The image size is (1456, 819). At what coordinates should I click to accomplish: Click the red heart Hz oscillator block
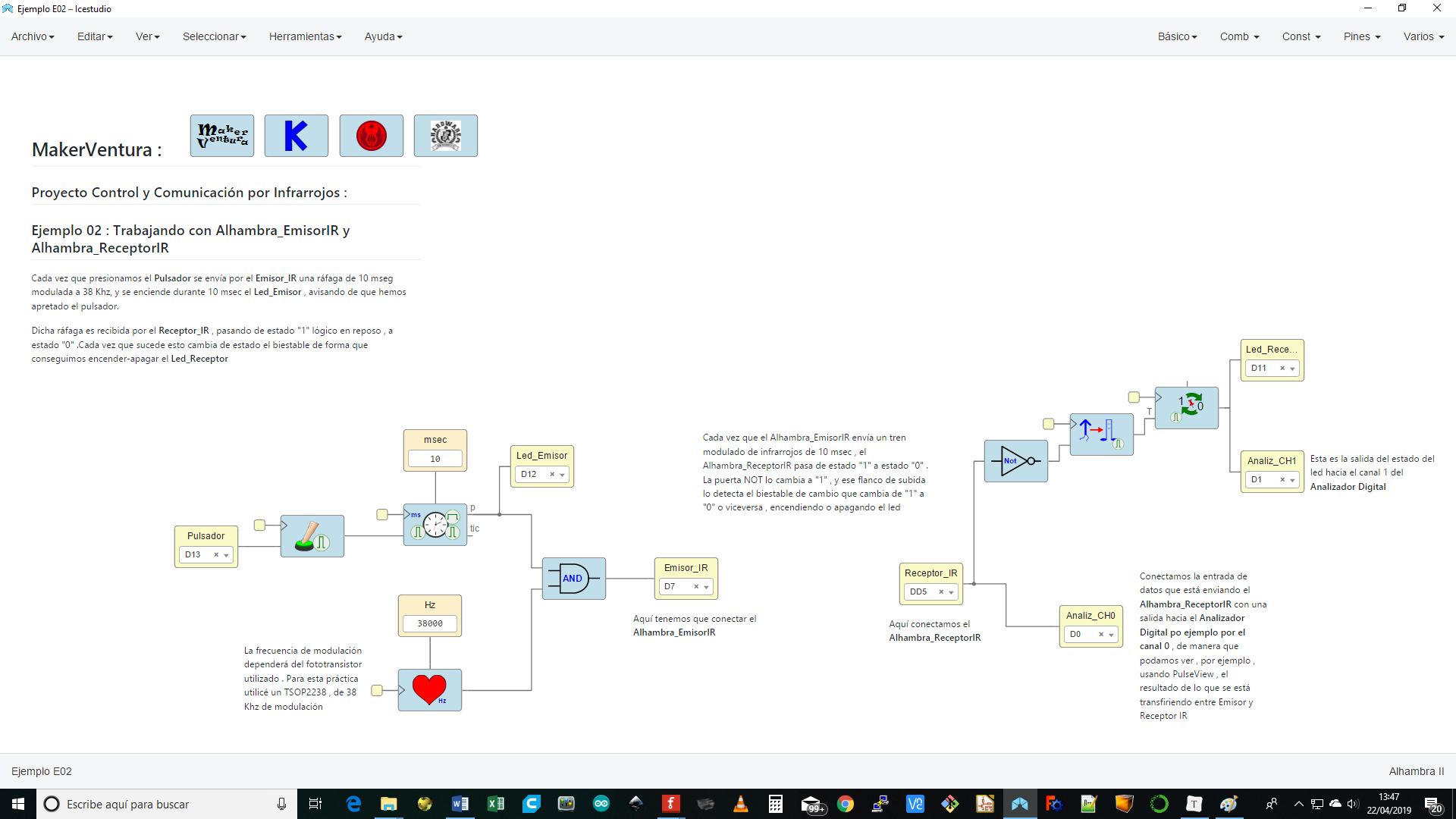[429, 690]
